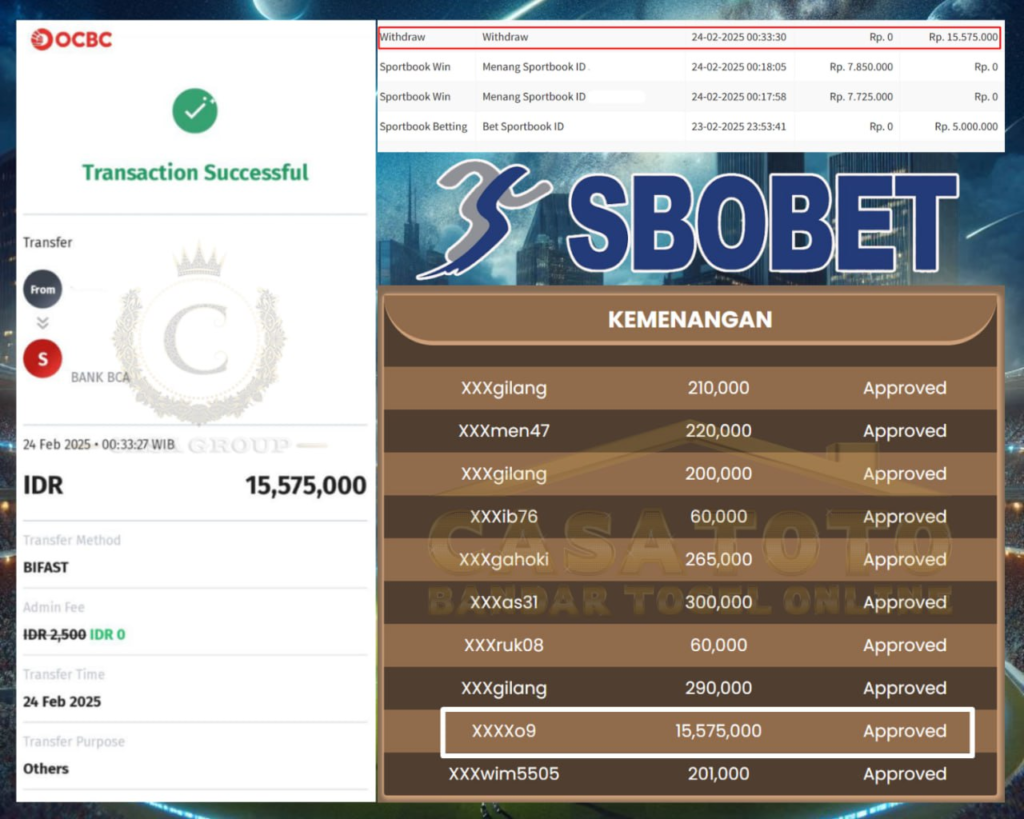Click the IDR 15,575,000 amount
The image size is (1024, 819).
[305, 486]
